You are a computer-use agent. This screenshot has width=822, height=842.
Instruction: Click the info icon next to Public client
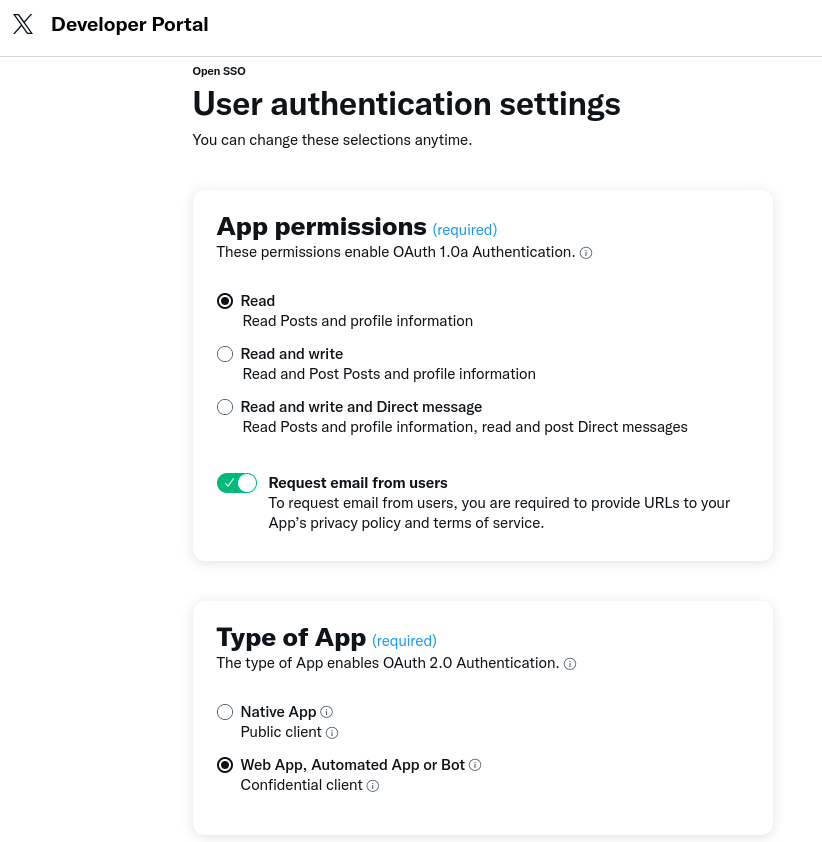click(333, 733)
